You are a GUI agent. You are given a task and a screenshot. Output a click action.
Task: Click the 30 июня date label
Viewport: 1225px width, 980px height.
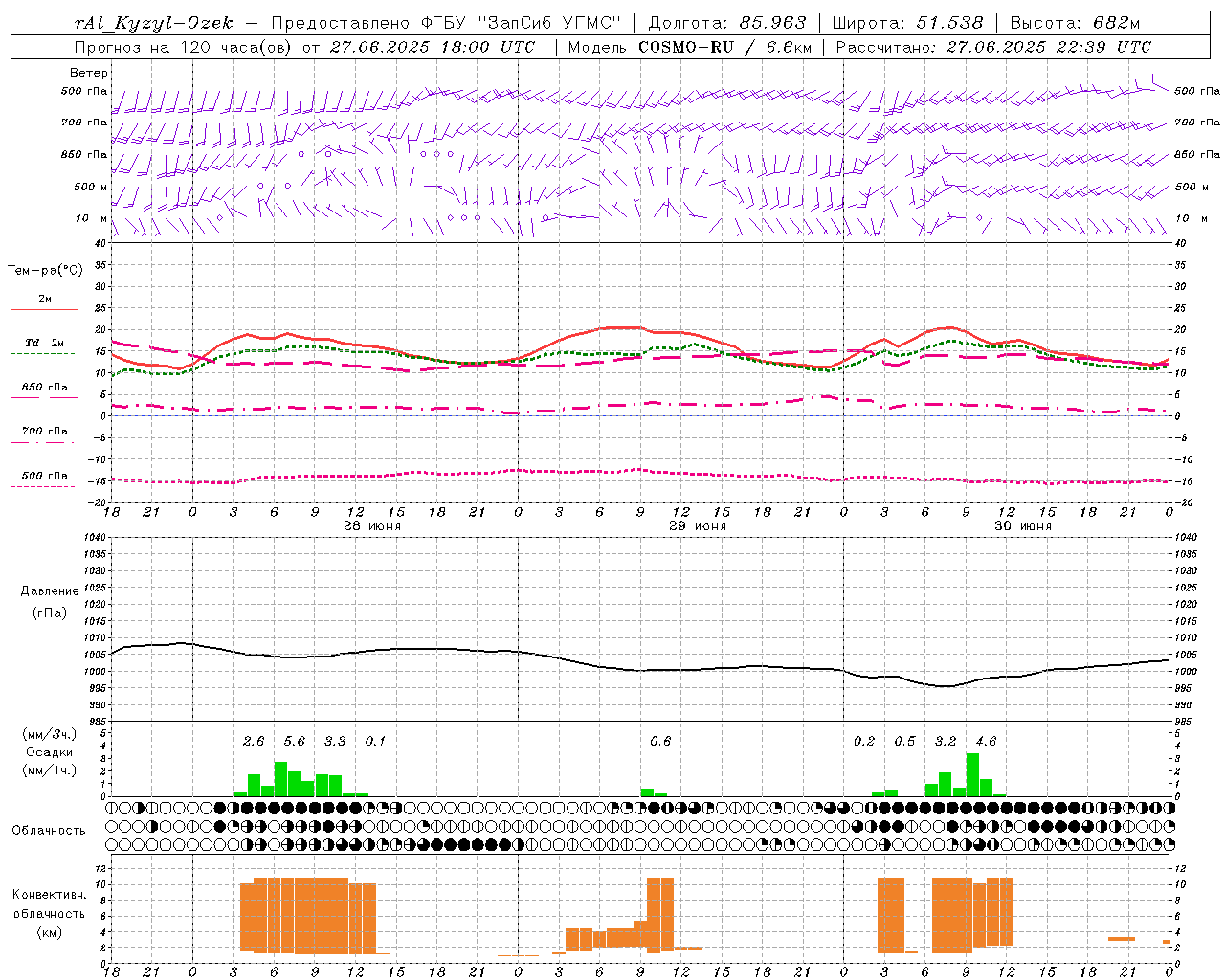(1023, 525)
